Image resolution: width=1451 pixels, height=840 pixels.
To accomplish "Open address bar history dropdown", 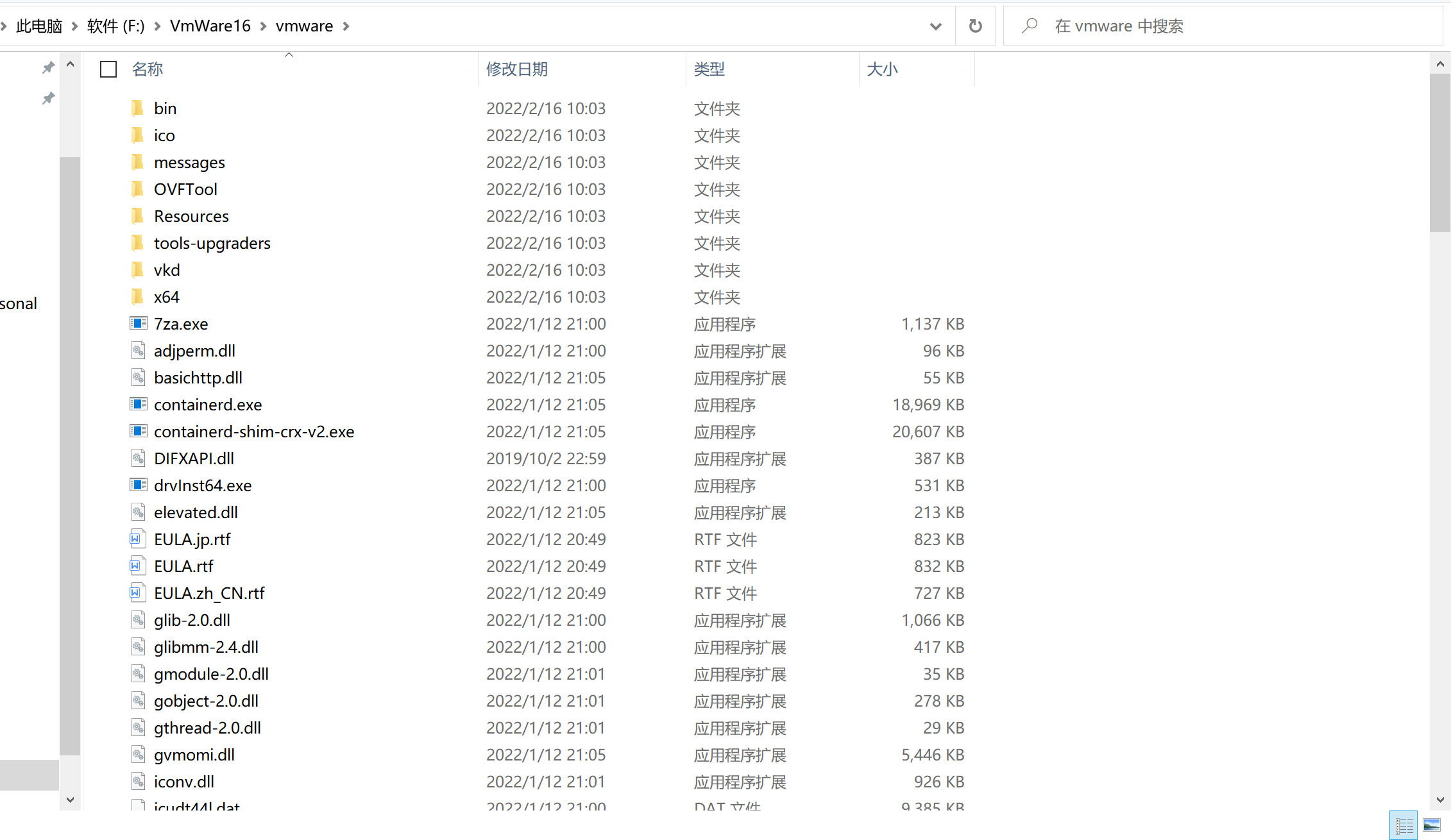I will [935, 26].
